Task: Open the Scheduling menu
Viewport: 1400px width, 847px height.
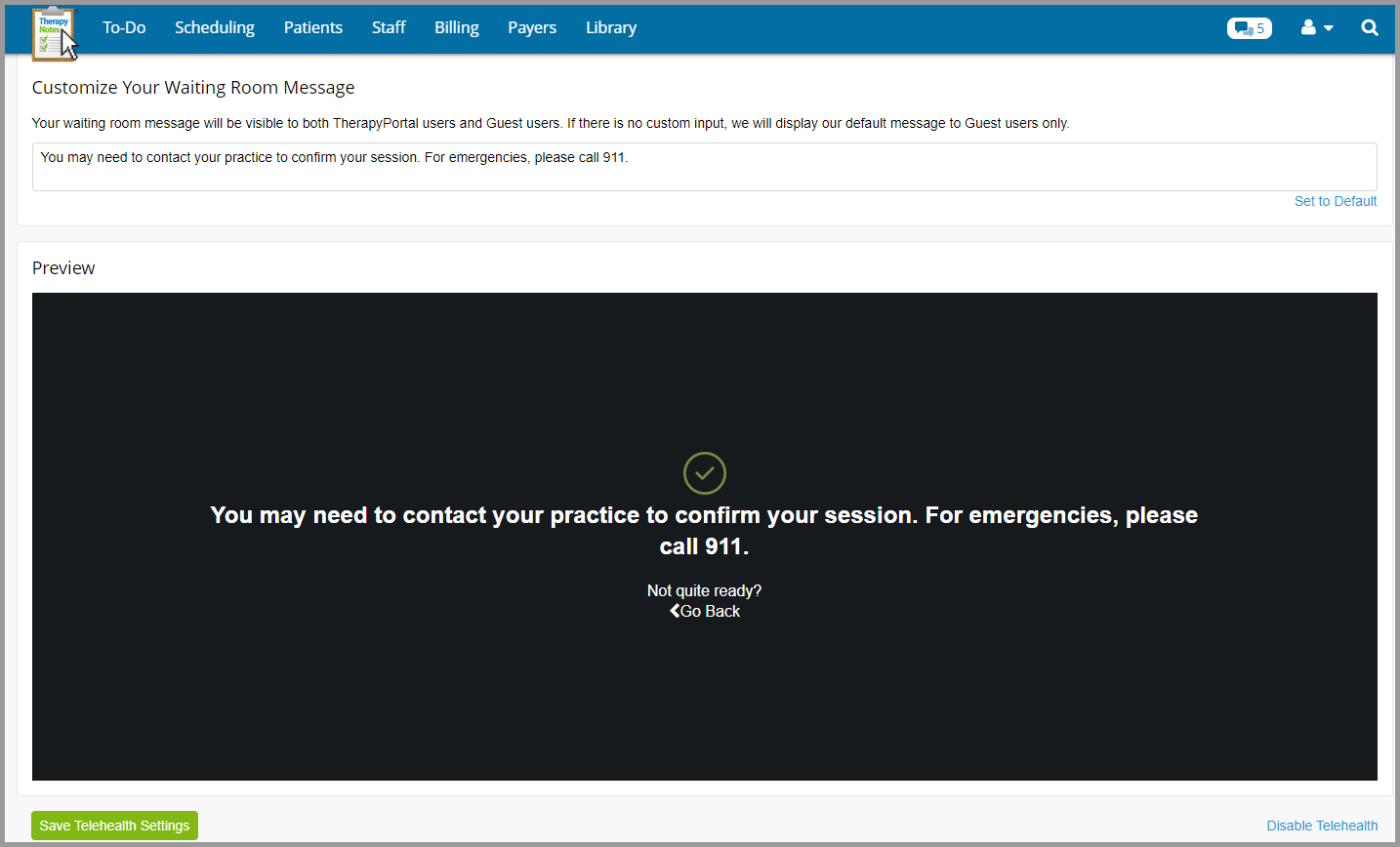Action: [215, 27]
